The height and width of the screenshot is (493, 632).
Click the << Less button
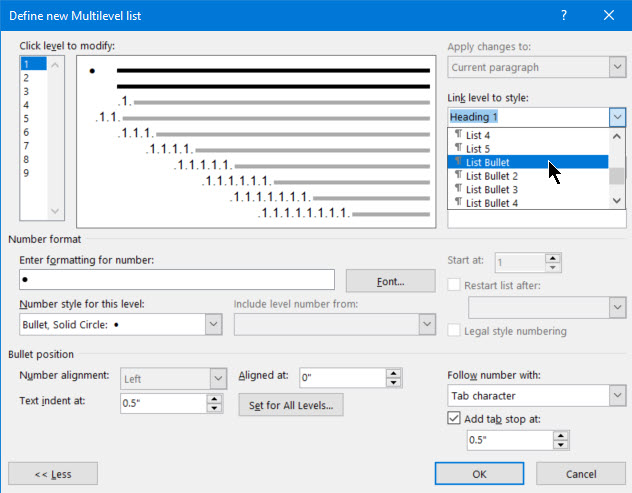pos(53,474)
